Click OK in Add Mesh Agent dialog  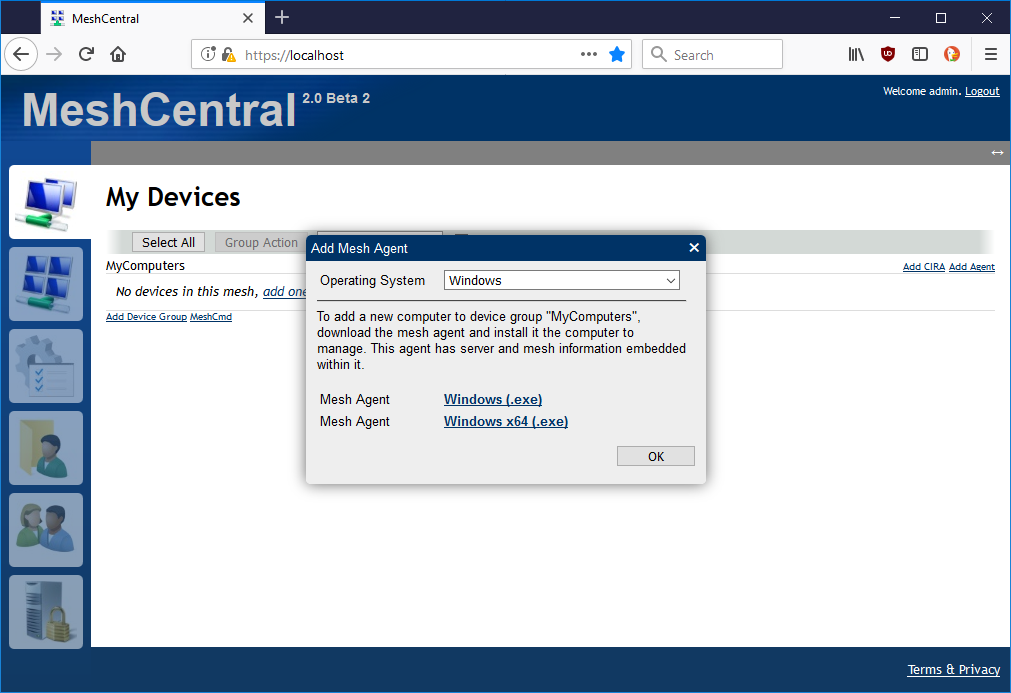click(x=656, y=456)
